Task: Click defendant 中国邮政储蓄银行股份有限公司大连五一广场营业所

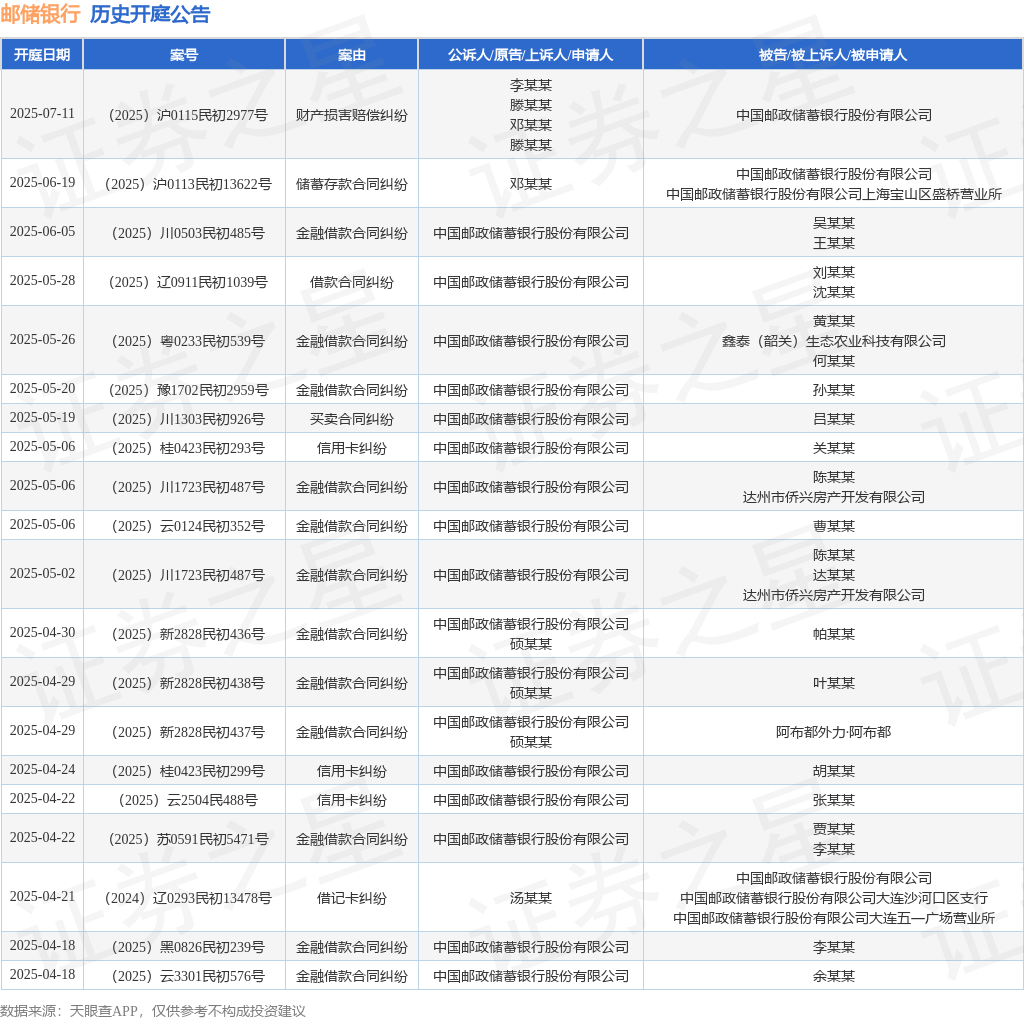Action: coord(833,917)
